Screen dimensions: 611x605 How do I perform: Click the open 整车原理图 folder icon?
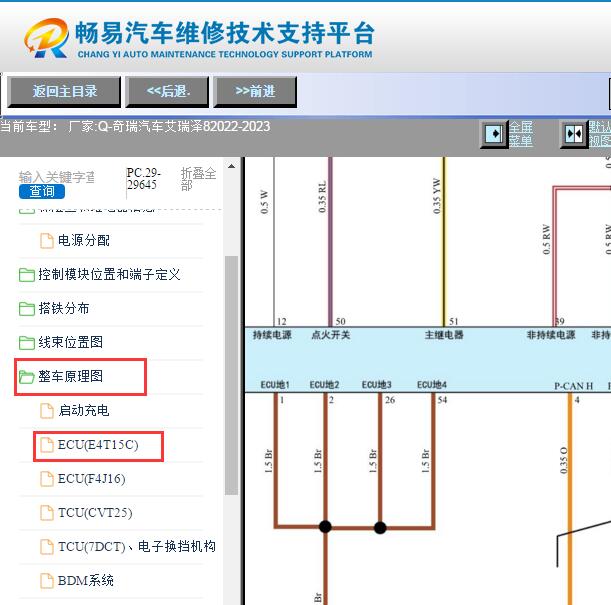26,377
